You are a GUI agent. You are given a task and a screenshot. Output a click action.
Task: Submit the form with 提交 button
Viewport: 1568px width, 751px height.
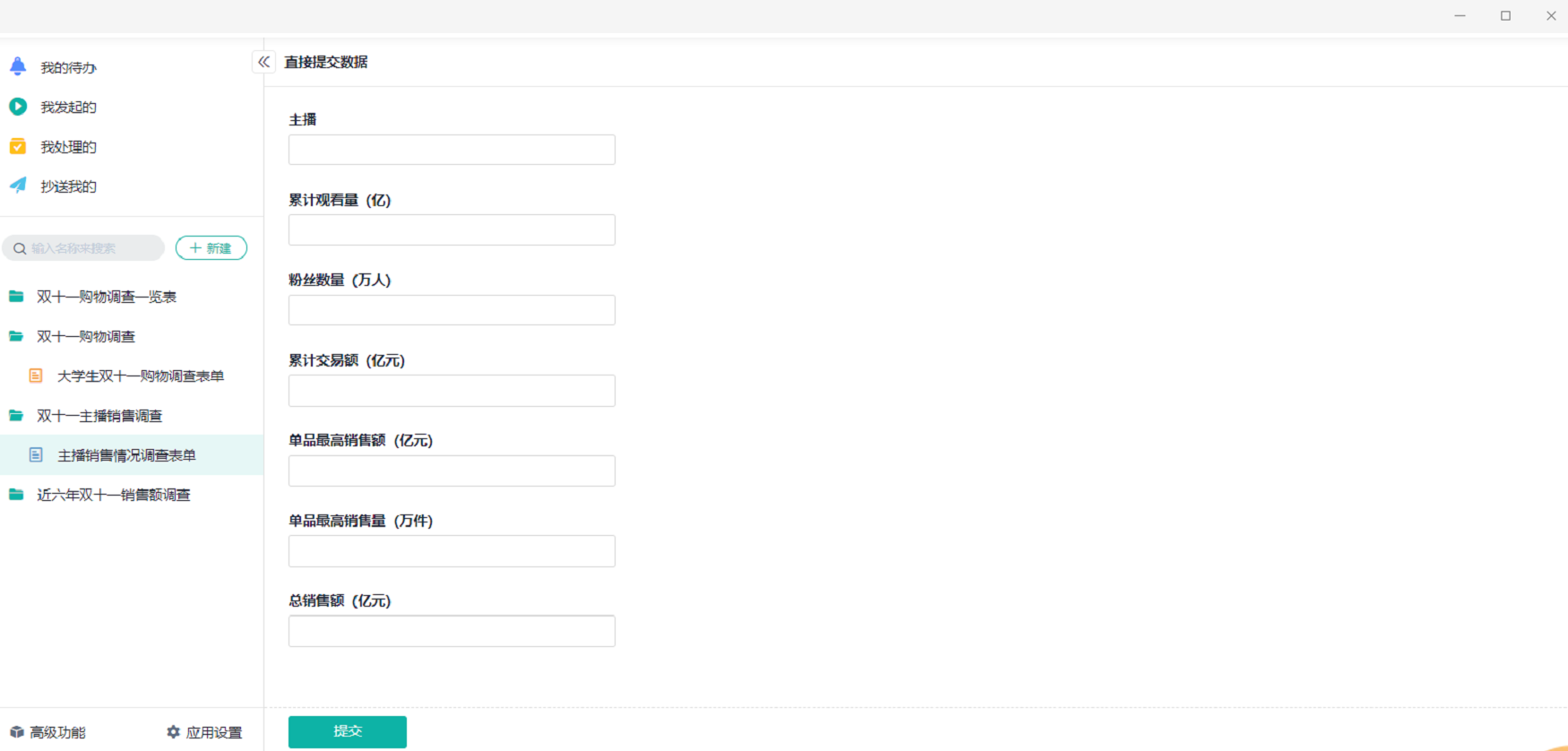point(347,731)
